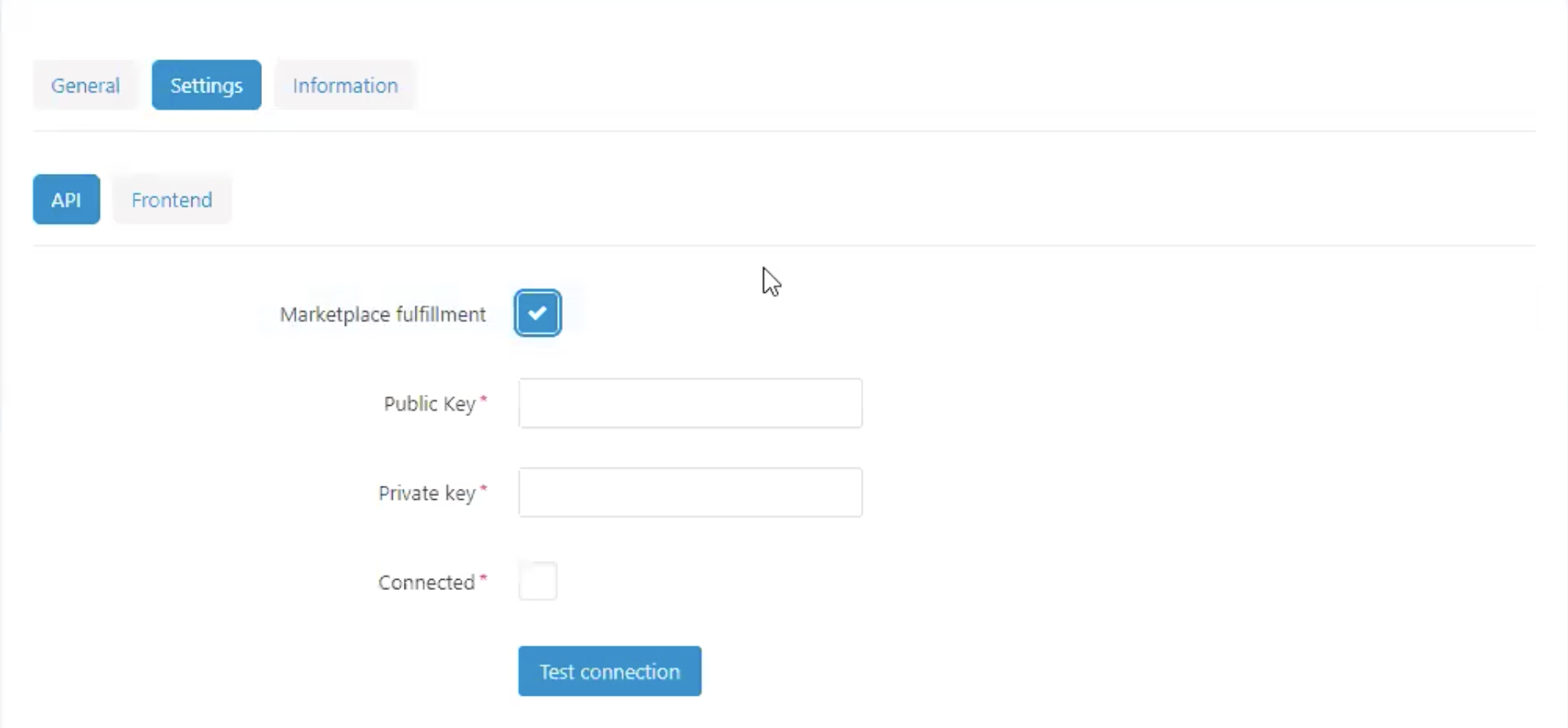
Task: Click the Connected label text
Action: pos(427,583)
